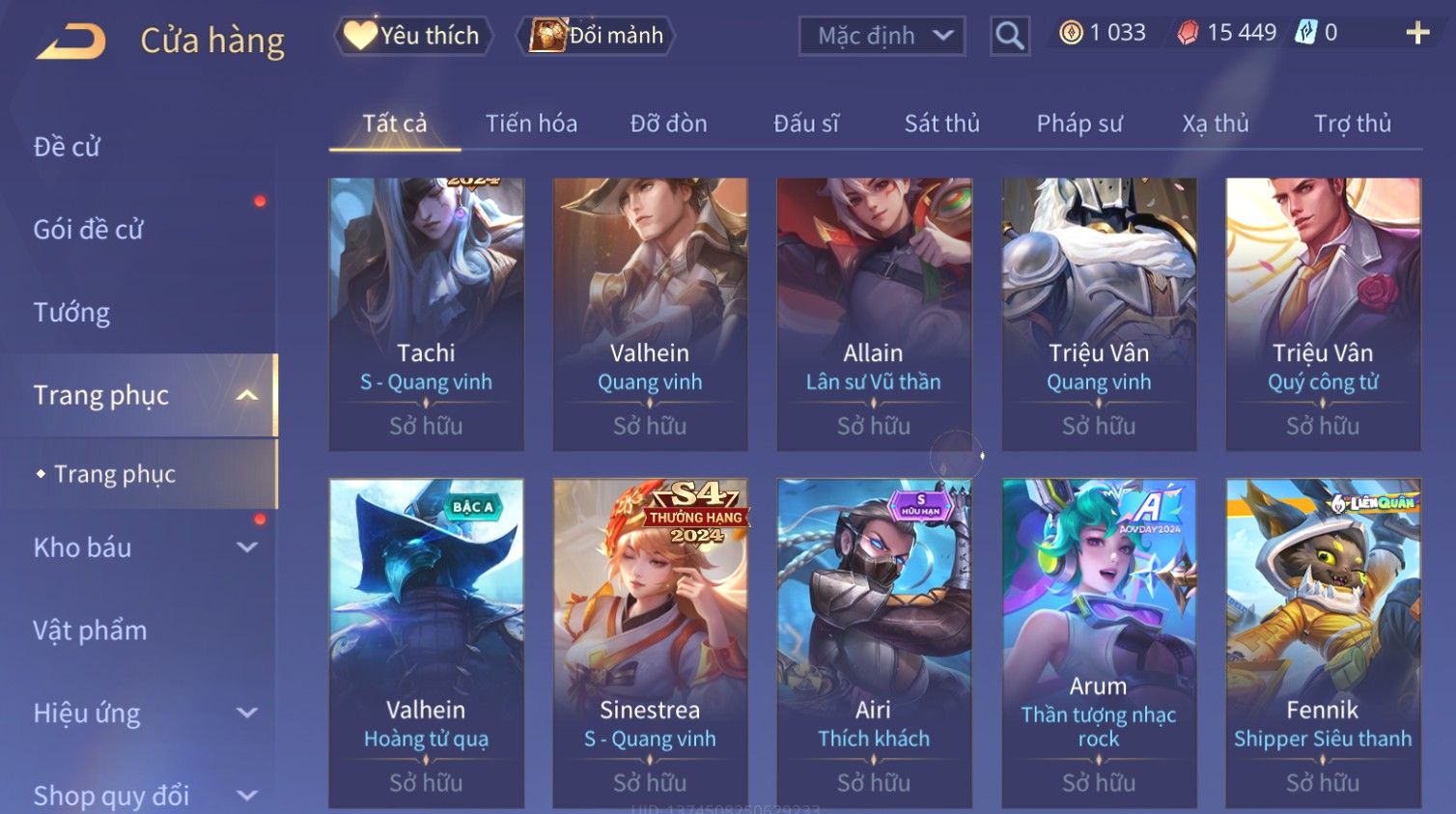Go to Tướng in sidebar

[71, 313]
